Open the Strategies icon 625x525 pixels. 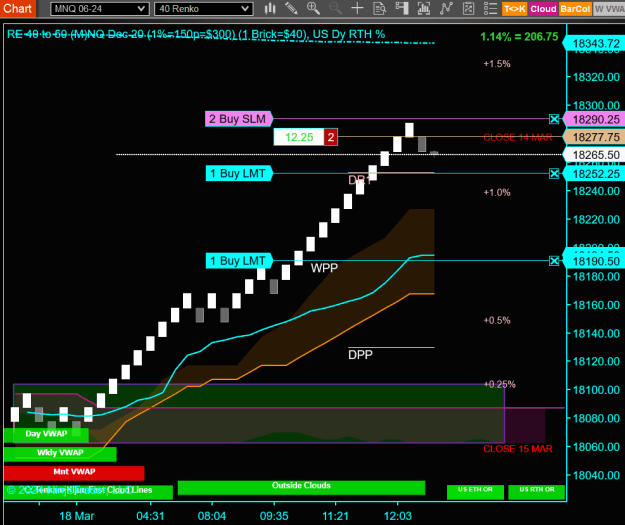pyautogui.click(x=468, y=8)
